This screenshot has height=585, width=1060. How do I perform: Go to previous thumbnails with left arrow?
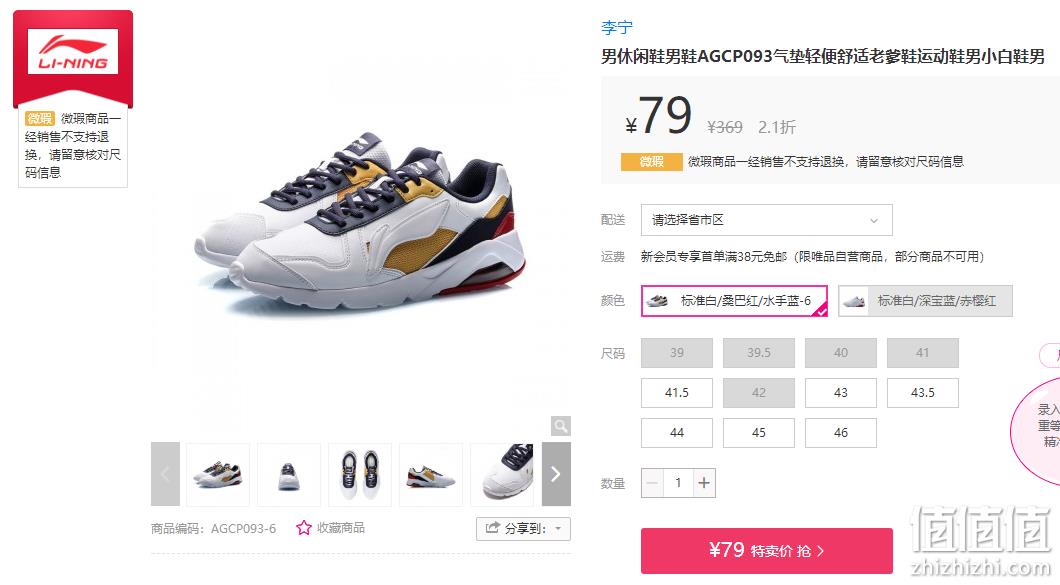tap(165, 474)
